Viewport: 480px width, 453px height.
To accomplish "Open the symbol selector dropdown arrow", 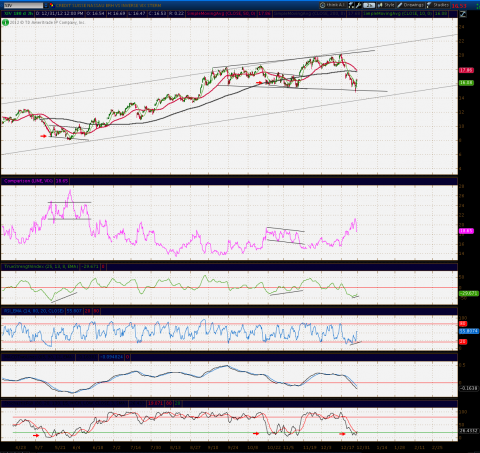I will click(x=46, y=5).
